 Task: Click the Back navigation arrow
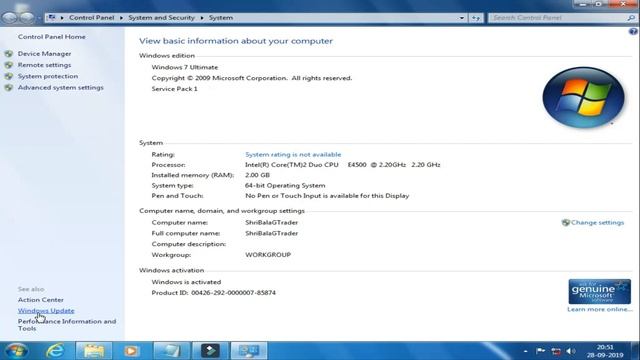[10, 18]
